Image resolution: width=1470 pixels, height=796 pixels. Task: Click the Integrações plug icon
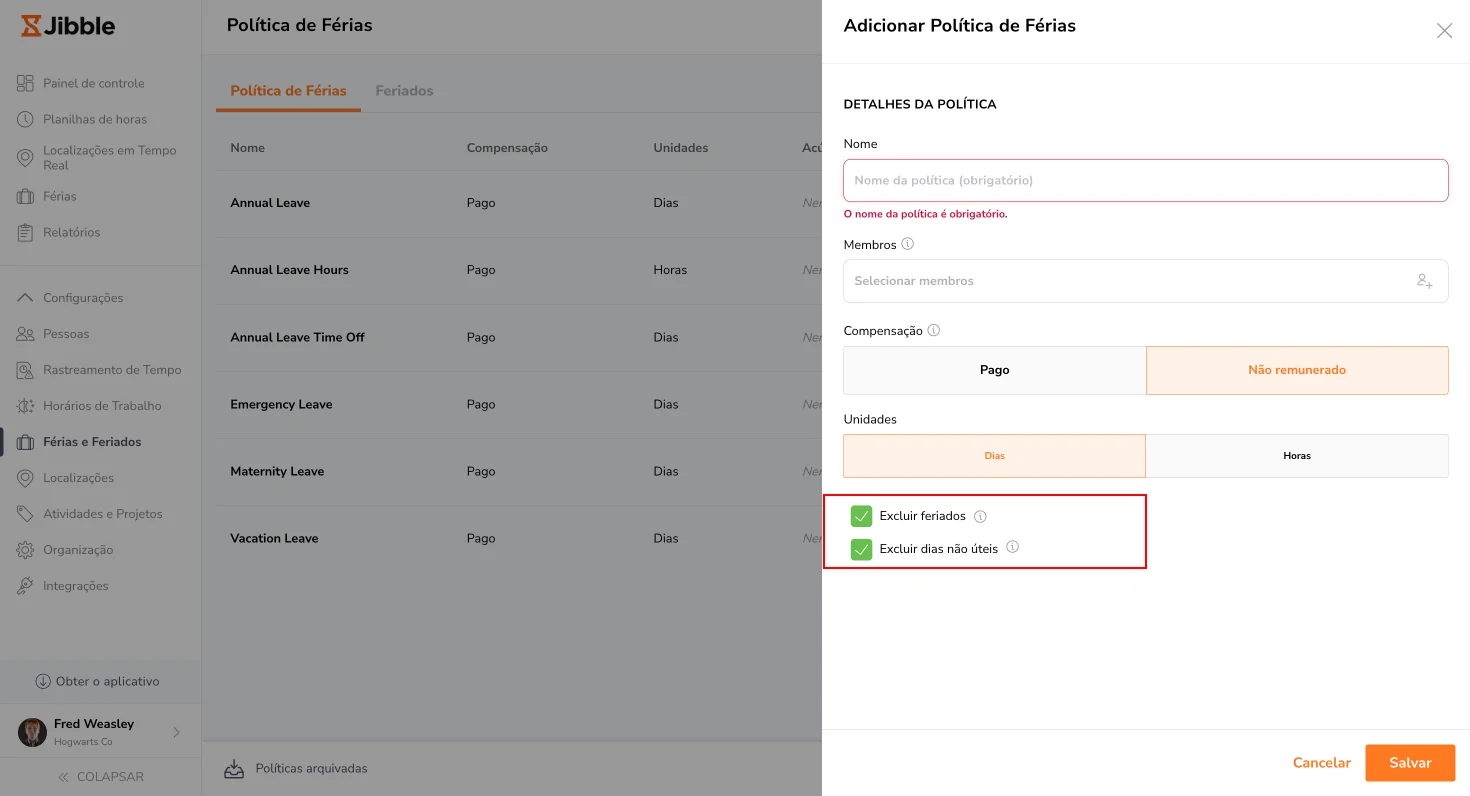[25, 586]
